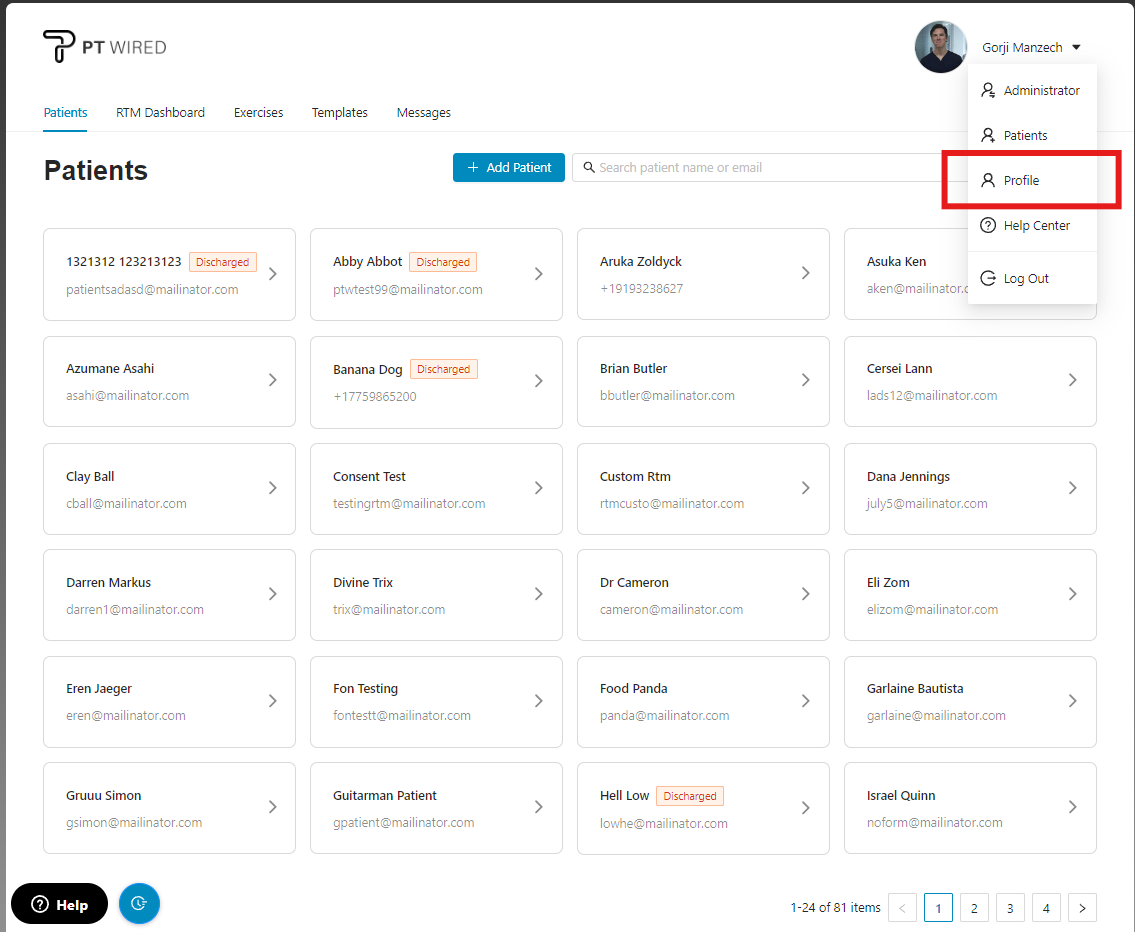Jump to page 3 in pagination
The width and height of the screenshot is (1135, 932).
coord(1010,908)
